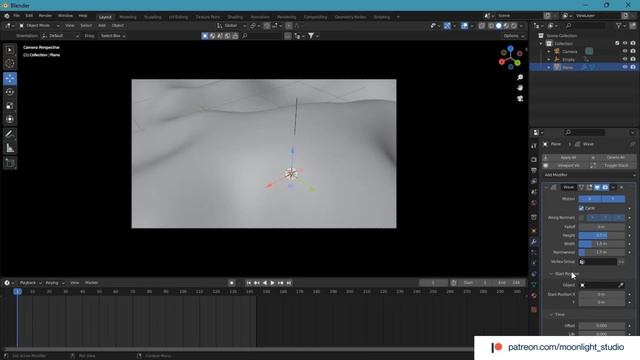
Task: Open the Playback dropdown in timeline
Action: point(30,282)
